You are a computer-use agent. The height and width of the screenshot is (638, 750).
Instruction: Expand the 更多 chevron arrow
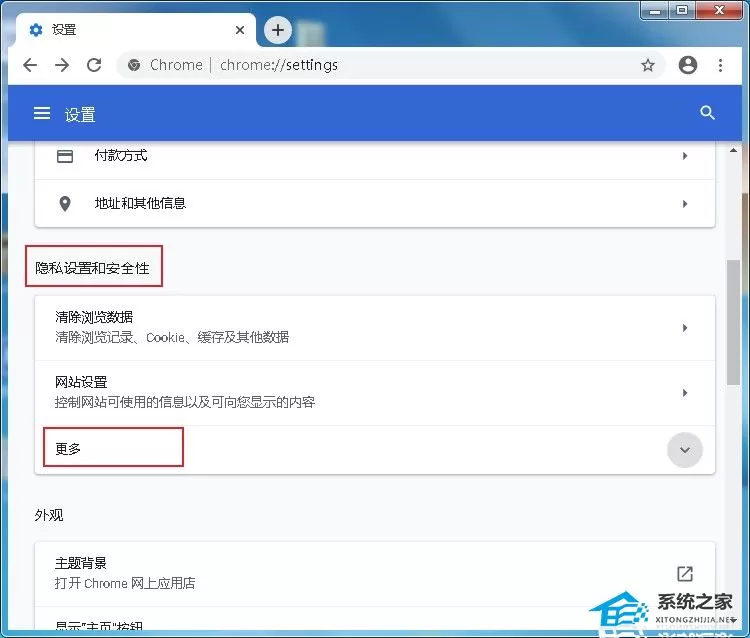tap(685, 450)
